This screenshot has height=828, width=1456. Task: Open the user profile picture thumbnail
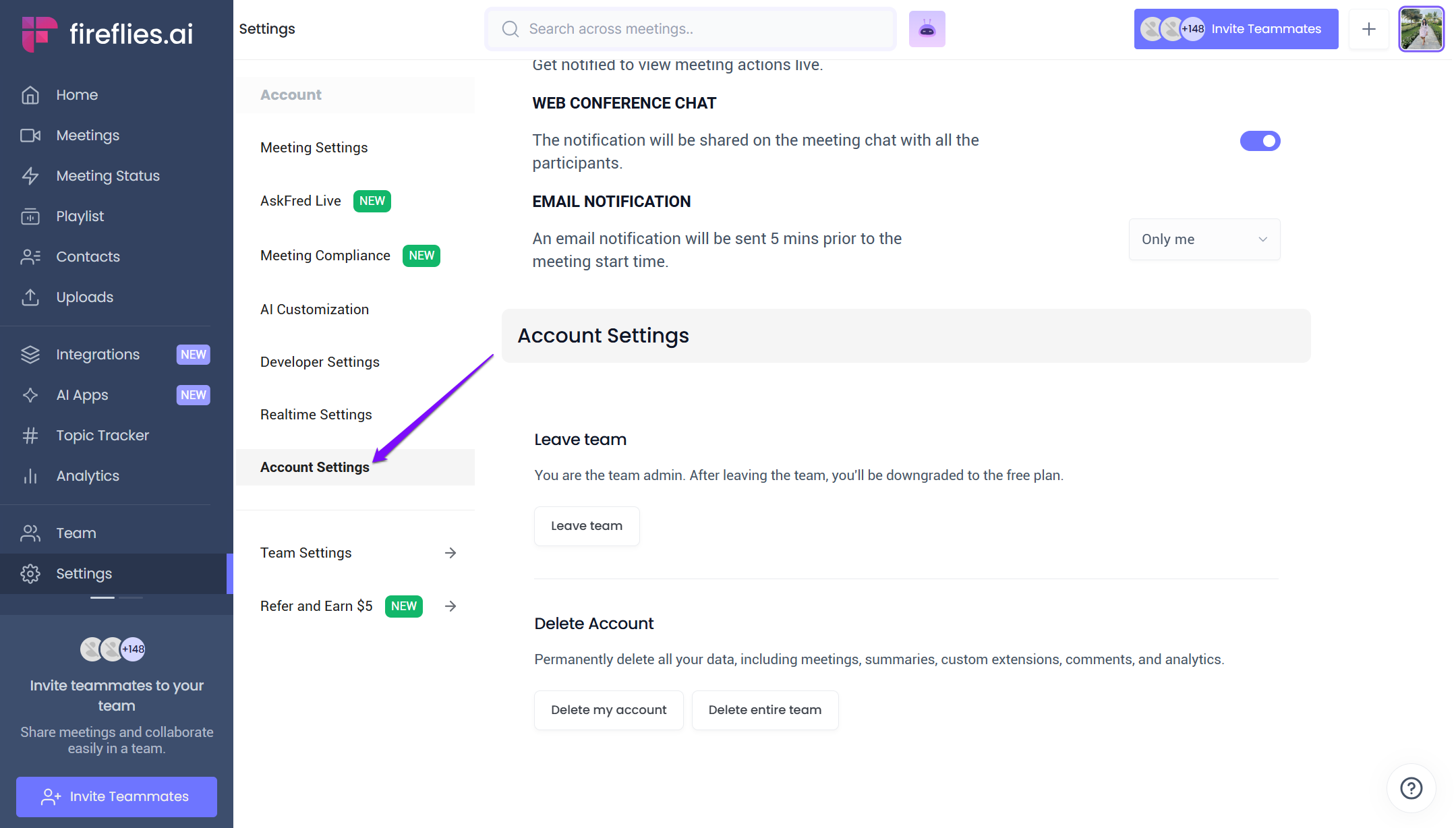(x=1421, y=29)
